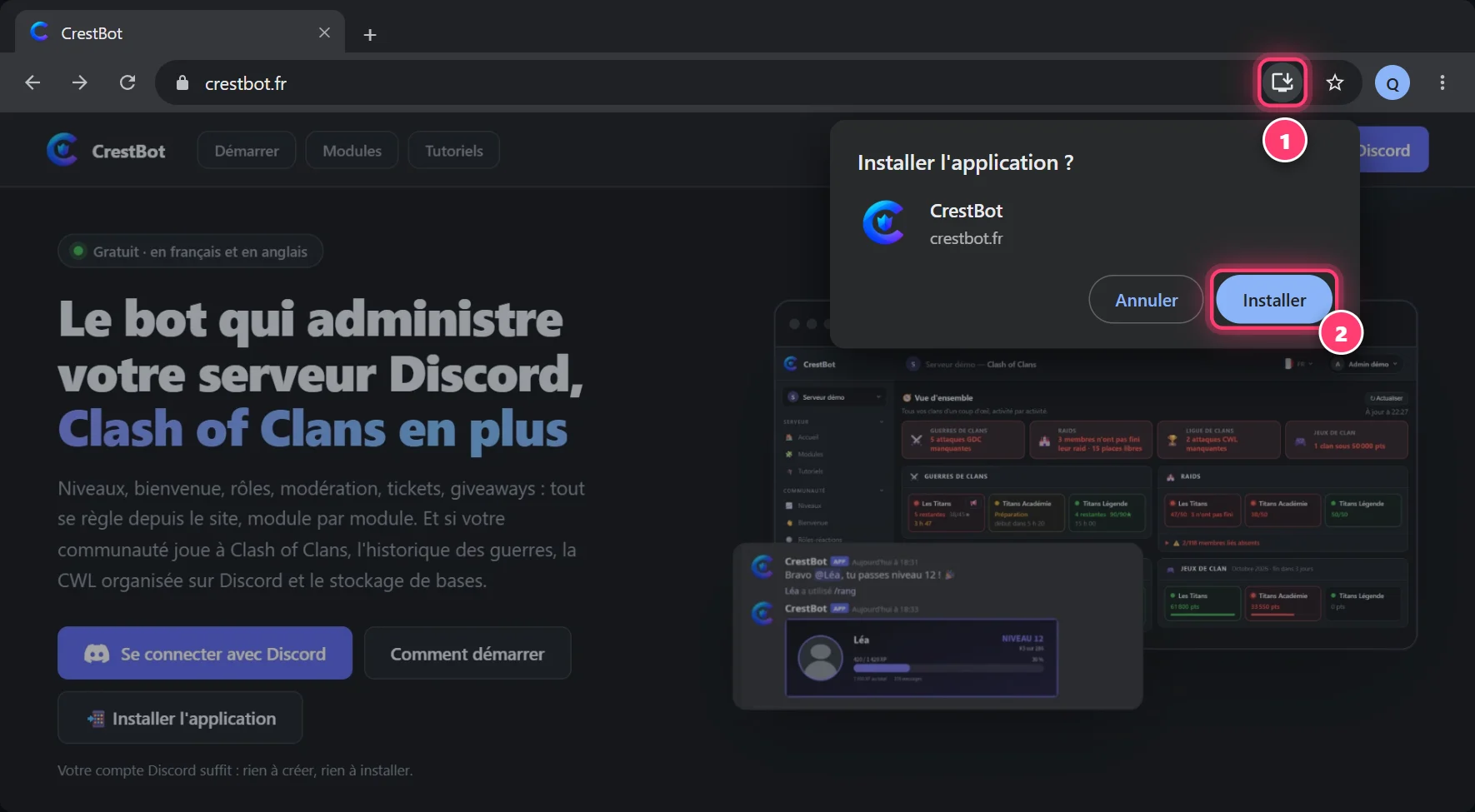Image resolution: width=1475 pixels, height=812 pixels.
Task: Click the Léa level card preview
Action: tap(922, 658)
